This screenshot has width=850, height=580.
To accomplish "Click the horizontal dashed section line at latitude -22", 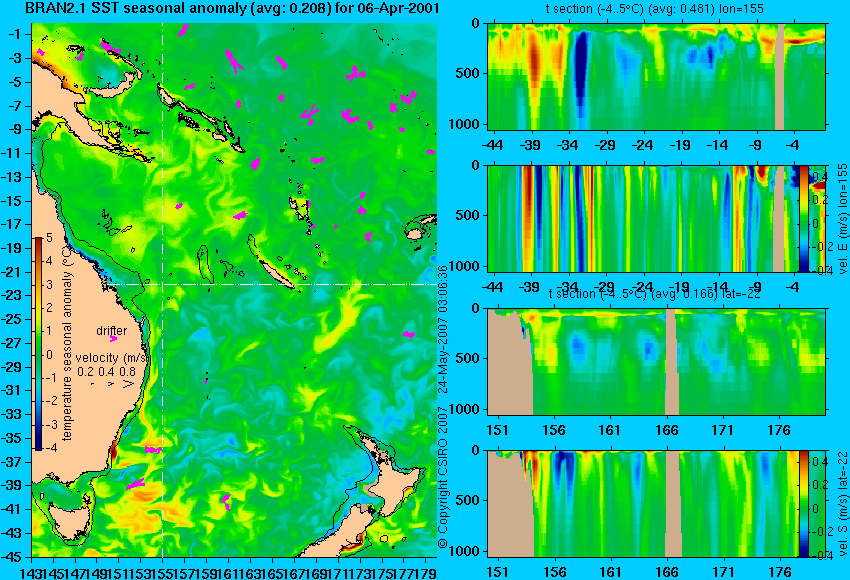I will (272, 284).
